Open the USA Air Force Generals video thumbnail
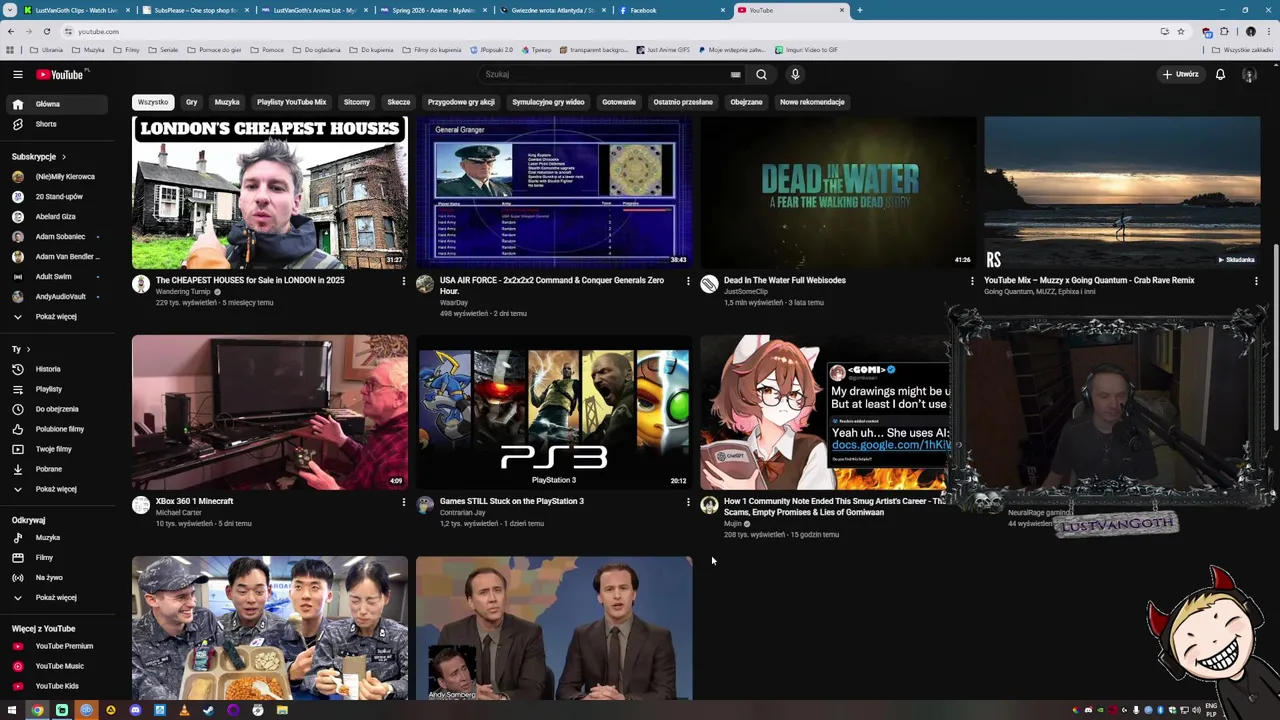 click(554, 192)
